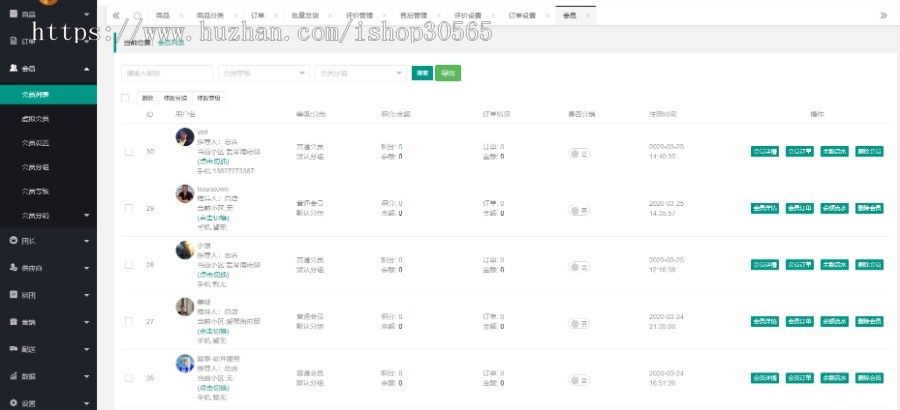
Task: Click the 团长 icon in sidebar
Action: pos(14,241)
